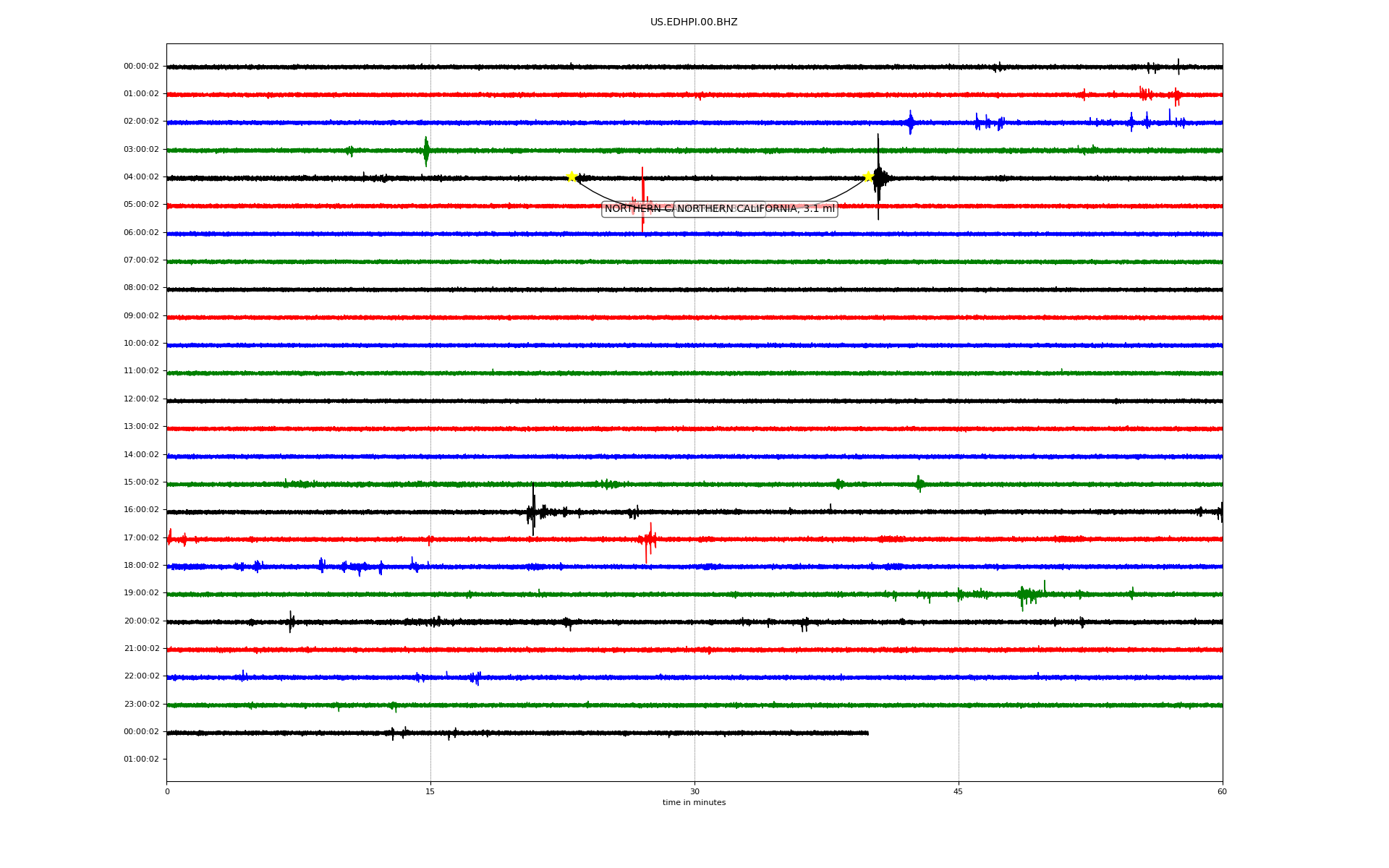The width and height of the screenshot is (1389, 868).
Task: Click the 15 tick label on x-axis
Action: click(x=430, y=791)
